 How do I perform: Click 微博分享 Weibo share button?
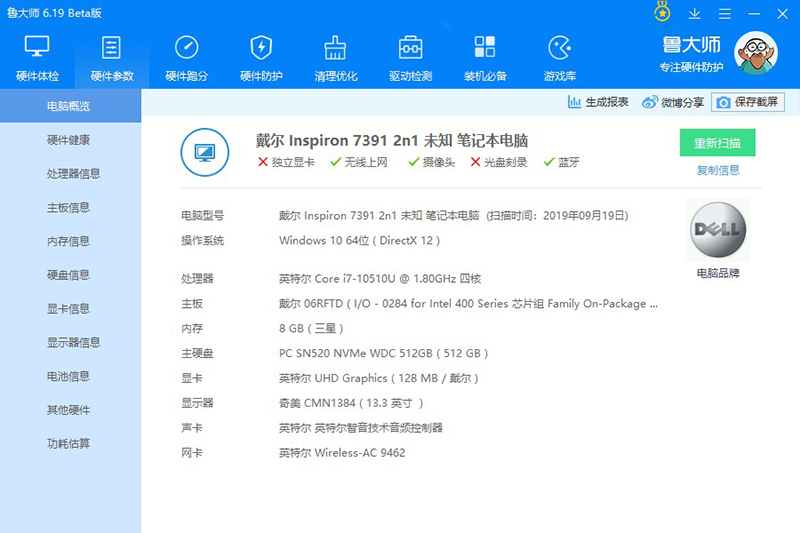coord(673,102)
